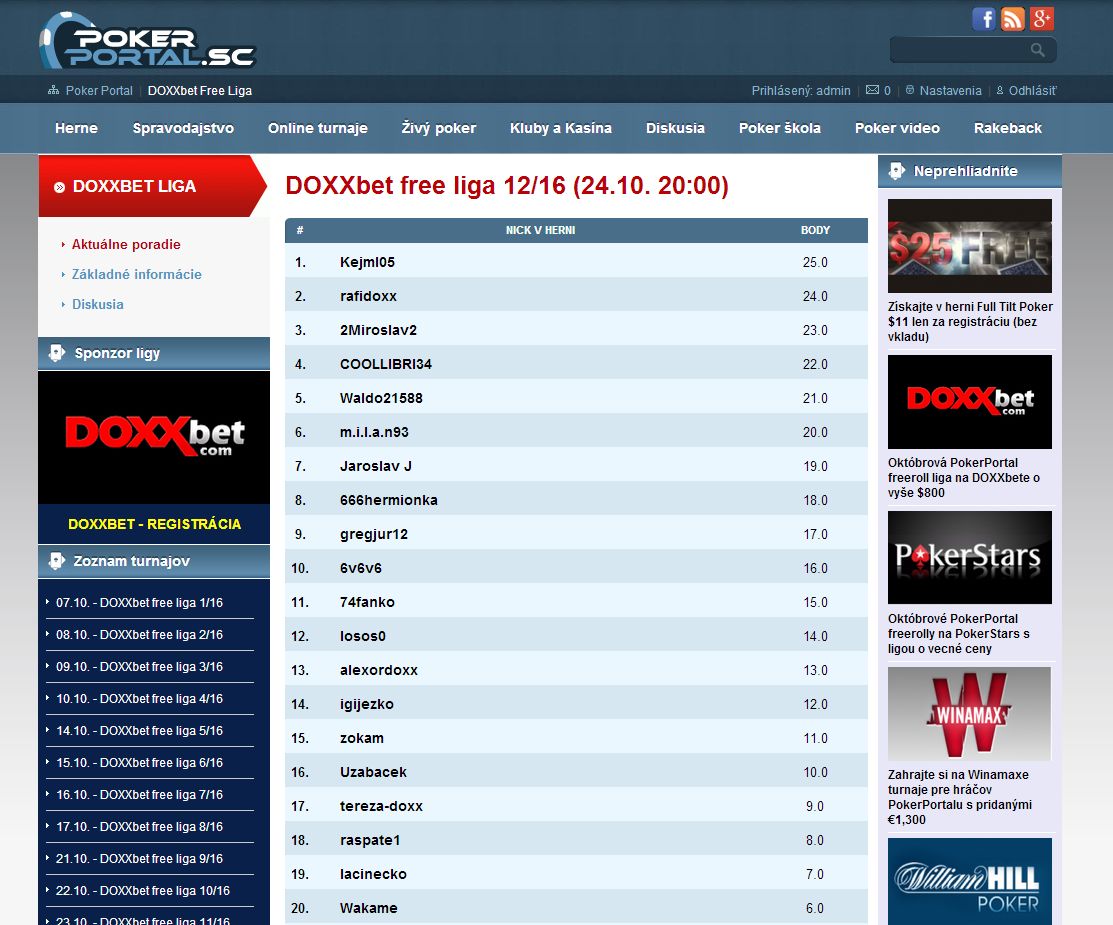Select tournament 07.10. DOXXbet free liga 1/16
This screenshot has width=1113, height=925.
(x=139, y=603)
